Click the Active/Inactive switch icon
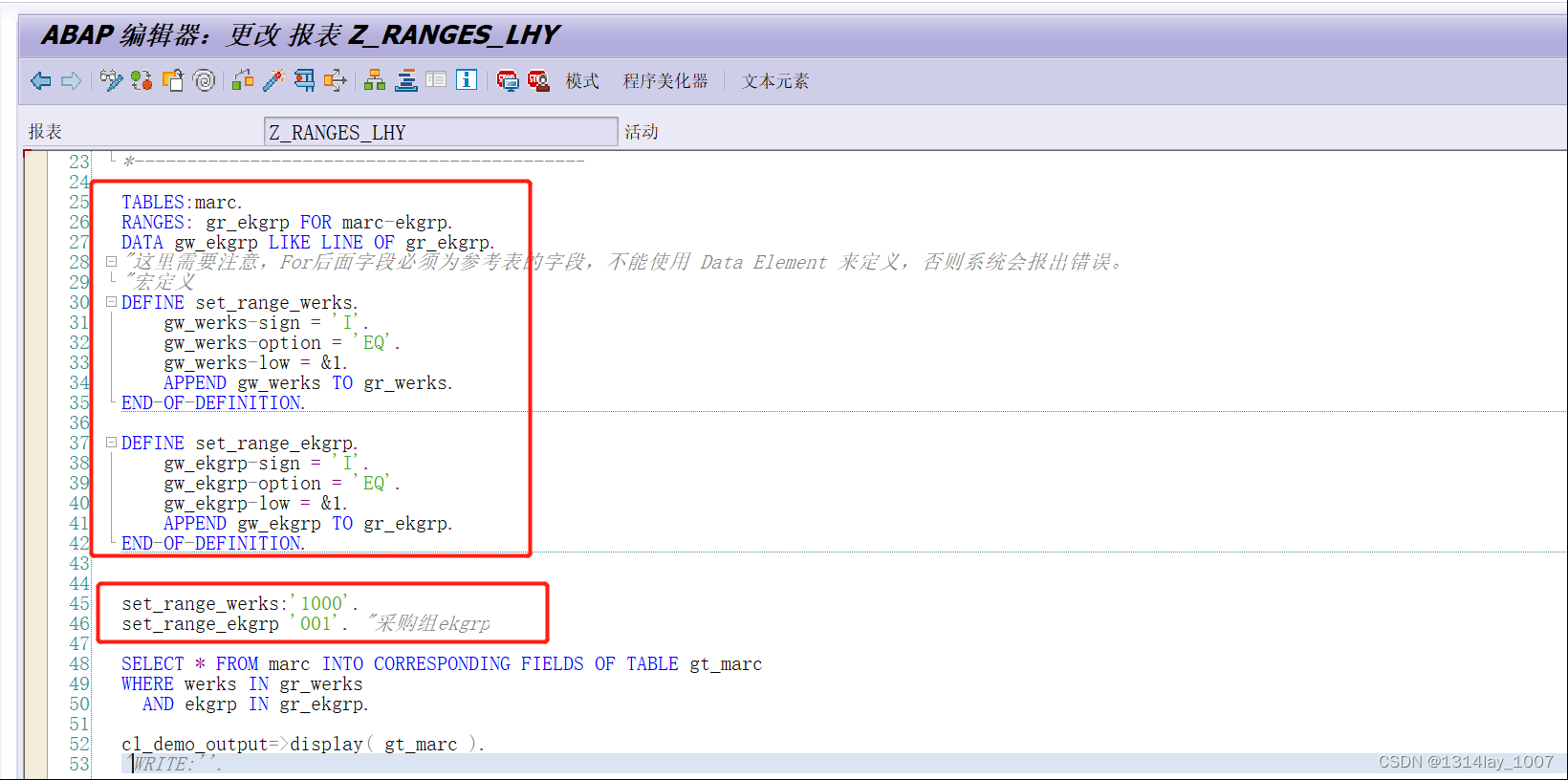Screen dimensions: 1568x780 [142, 81]
